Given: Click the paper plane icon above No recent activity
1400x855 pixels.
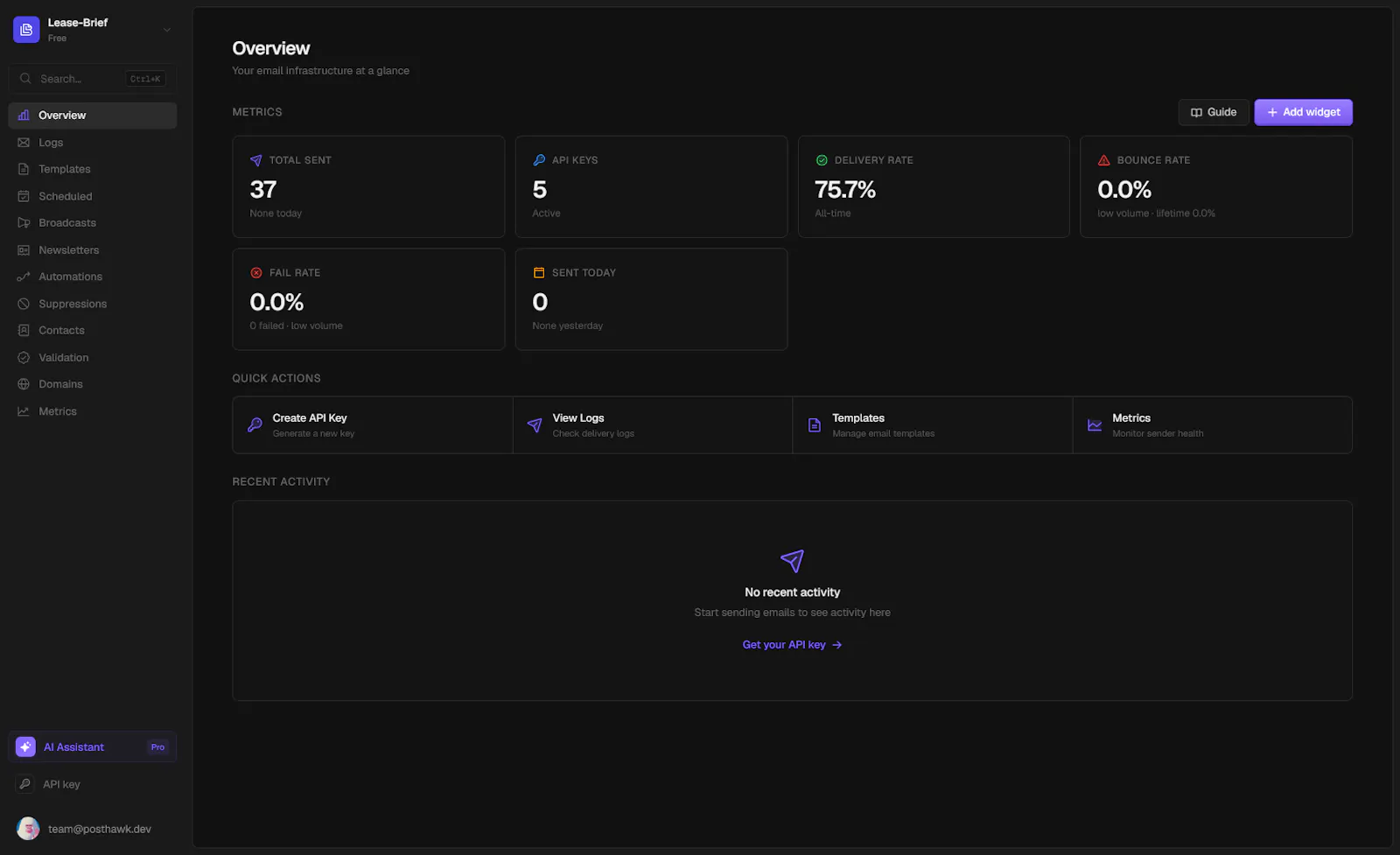Looking at the screenshot, I should pos(792,561).
